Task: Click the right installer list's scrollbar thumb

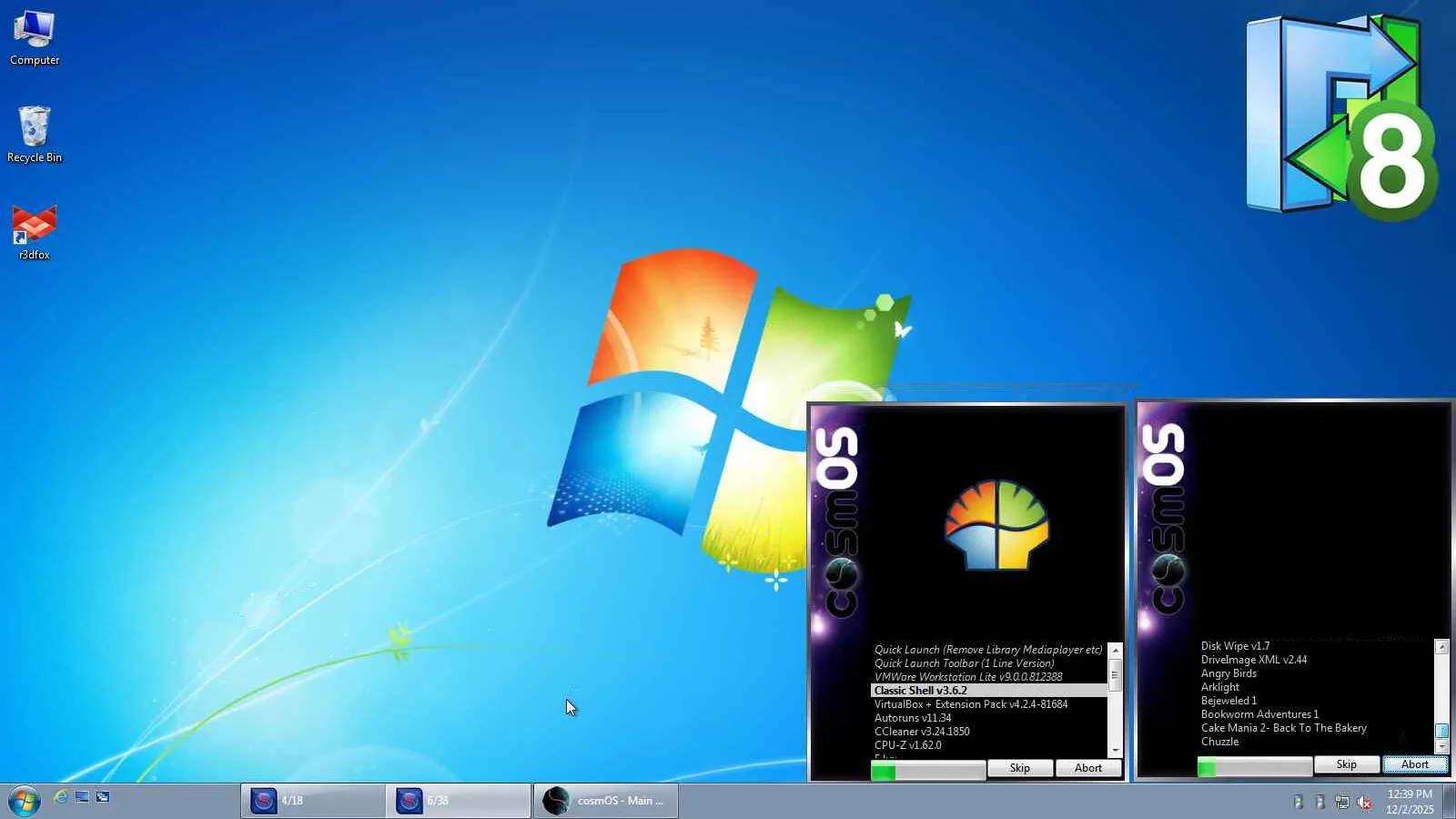Action: point(1441,731)
